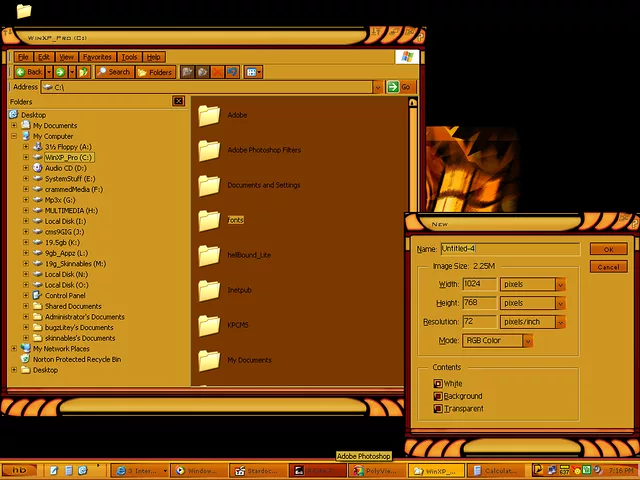Click OK in New dialog
Image resolution: width=640 pixels, height=480 pixels.
[x=608, y=249]
